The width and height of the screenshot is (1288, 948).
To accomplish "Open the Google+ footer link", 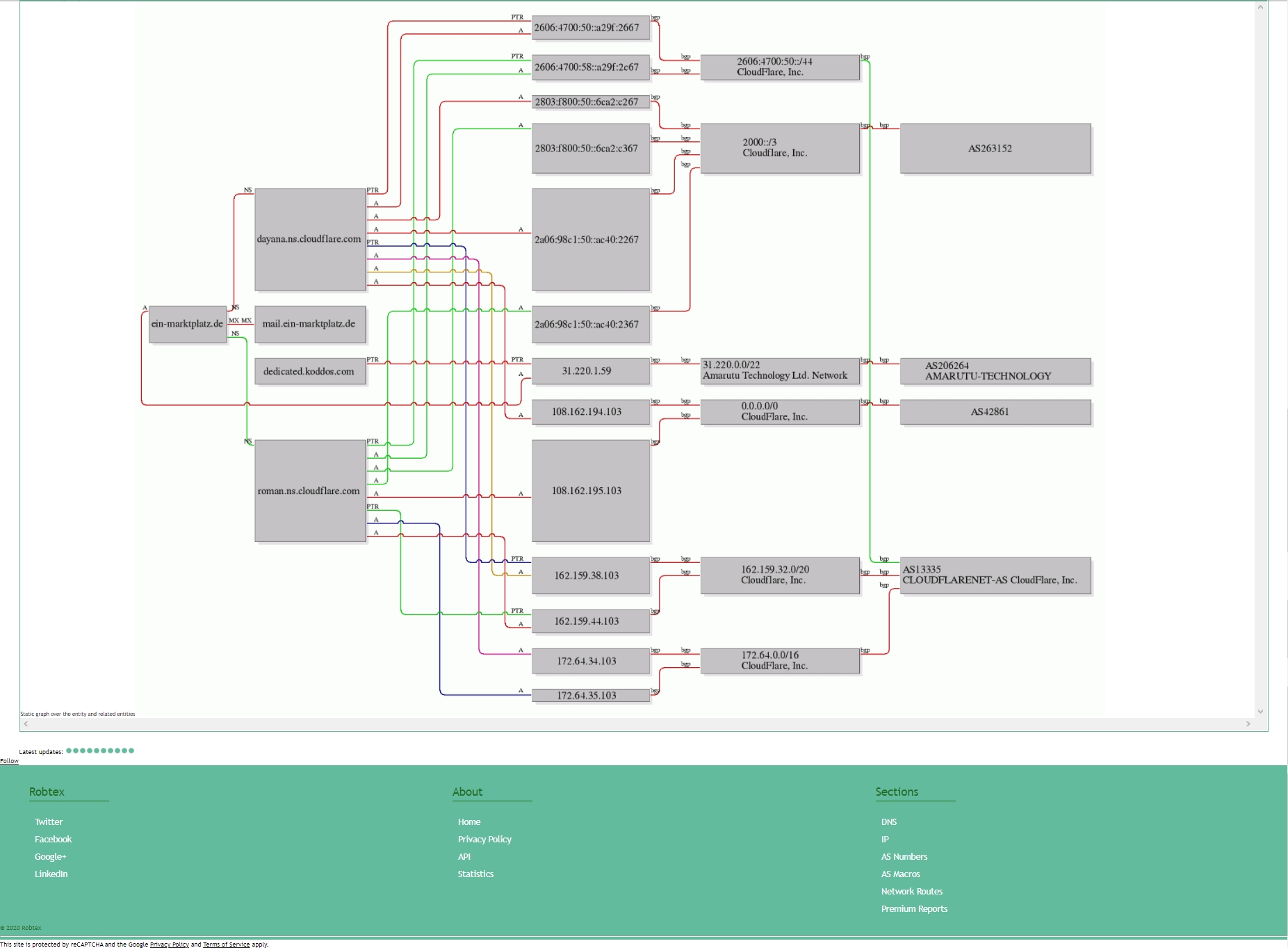I will click(50, 856).
